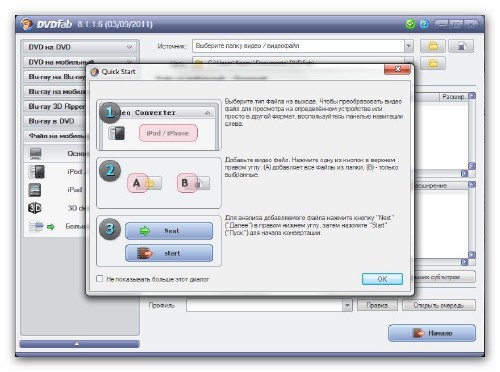Maximize the DVDFab main window

[x=456, y=24]
